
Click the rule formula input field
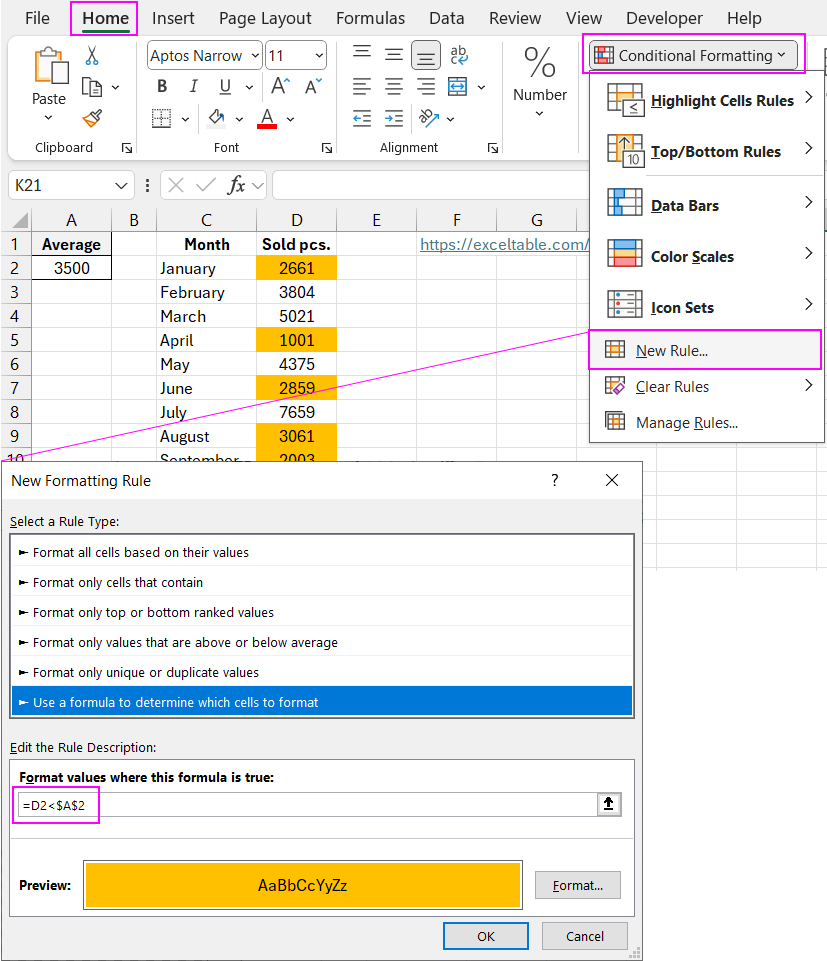tap(305, 804)
